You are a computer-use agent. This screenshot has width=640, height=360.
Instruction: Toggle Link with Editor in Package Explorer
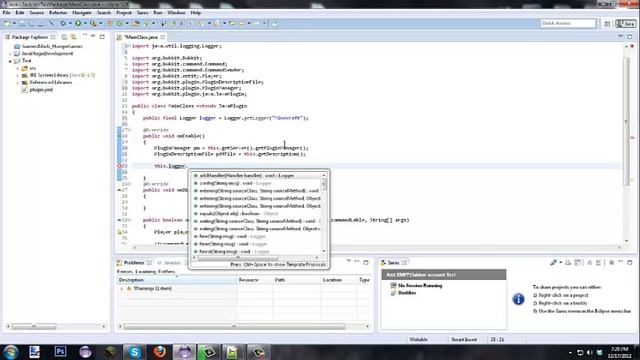[x=73, y=37]
